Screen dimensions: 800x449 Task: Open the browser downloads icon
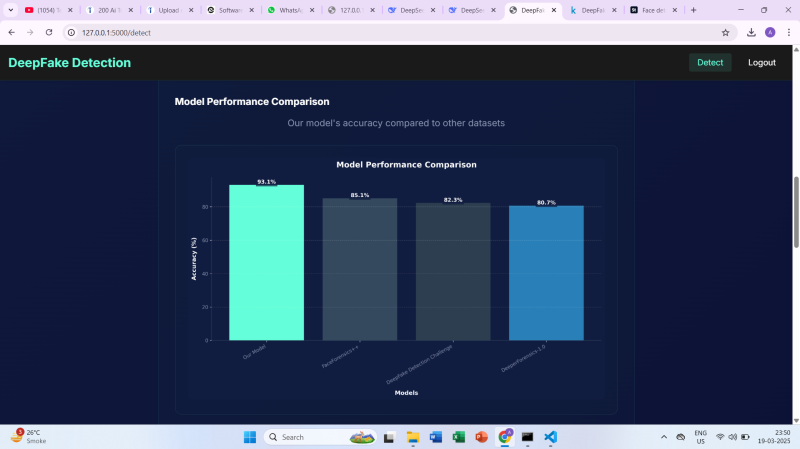pyautogui.click(x=751, y=32)
